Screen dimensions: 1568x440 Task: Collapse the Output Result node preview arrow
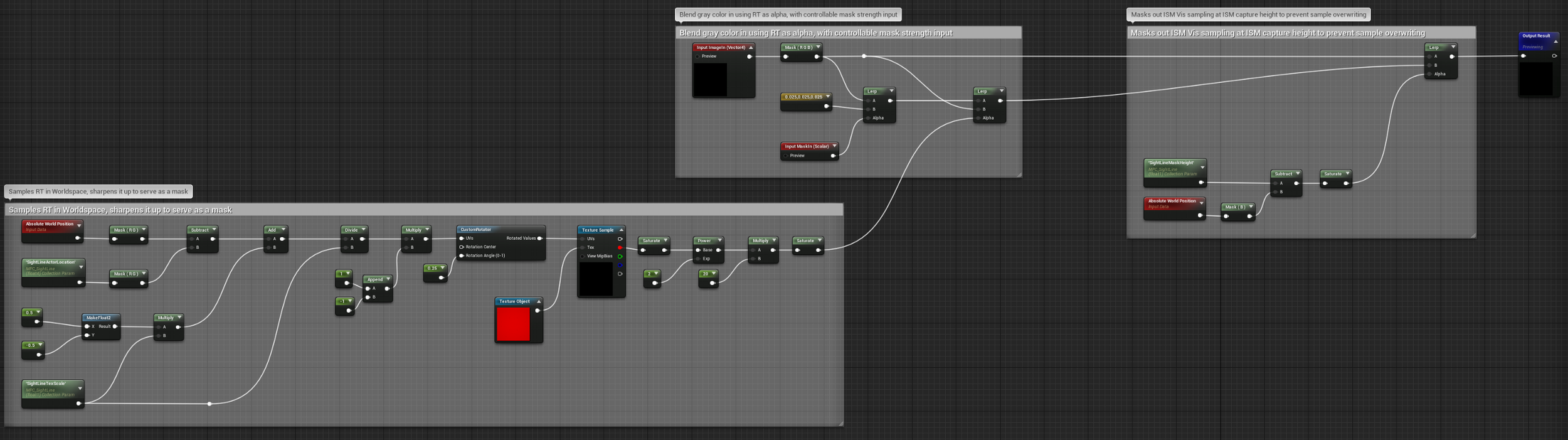[1555, 41]
